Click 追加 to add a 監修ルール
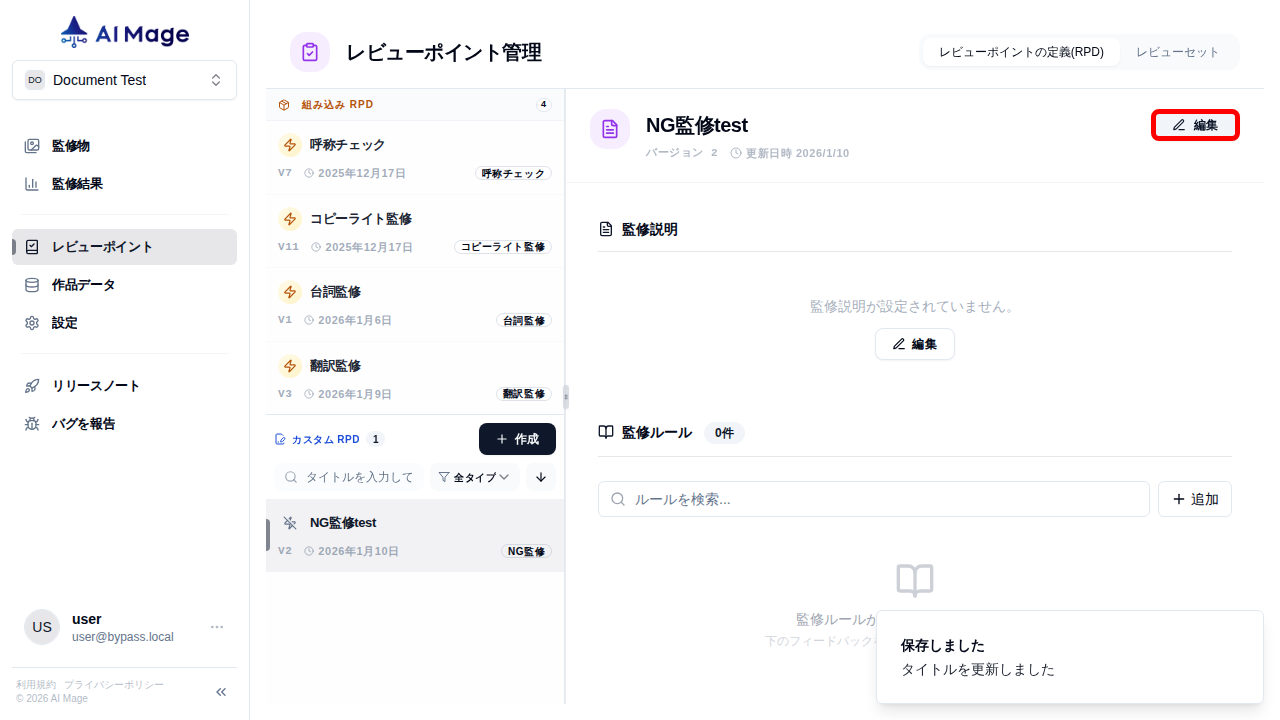Viewport: 1280px width, 720px height. (x=1194, y=498)
